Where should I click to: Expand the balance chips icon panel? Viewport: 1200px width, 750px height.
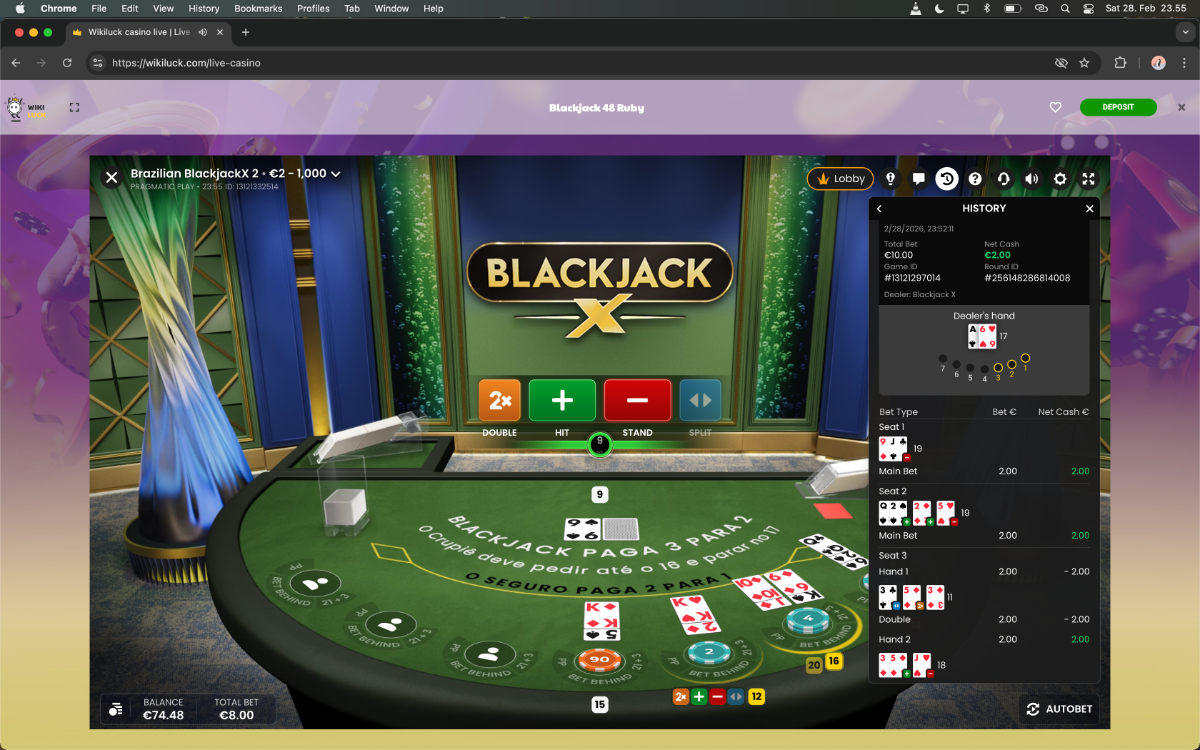pos(116,709)
